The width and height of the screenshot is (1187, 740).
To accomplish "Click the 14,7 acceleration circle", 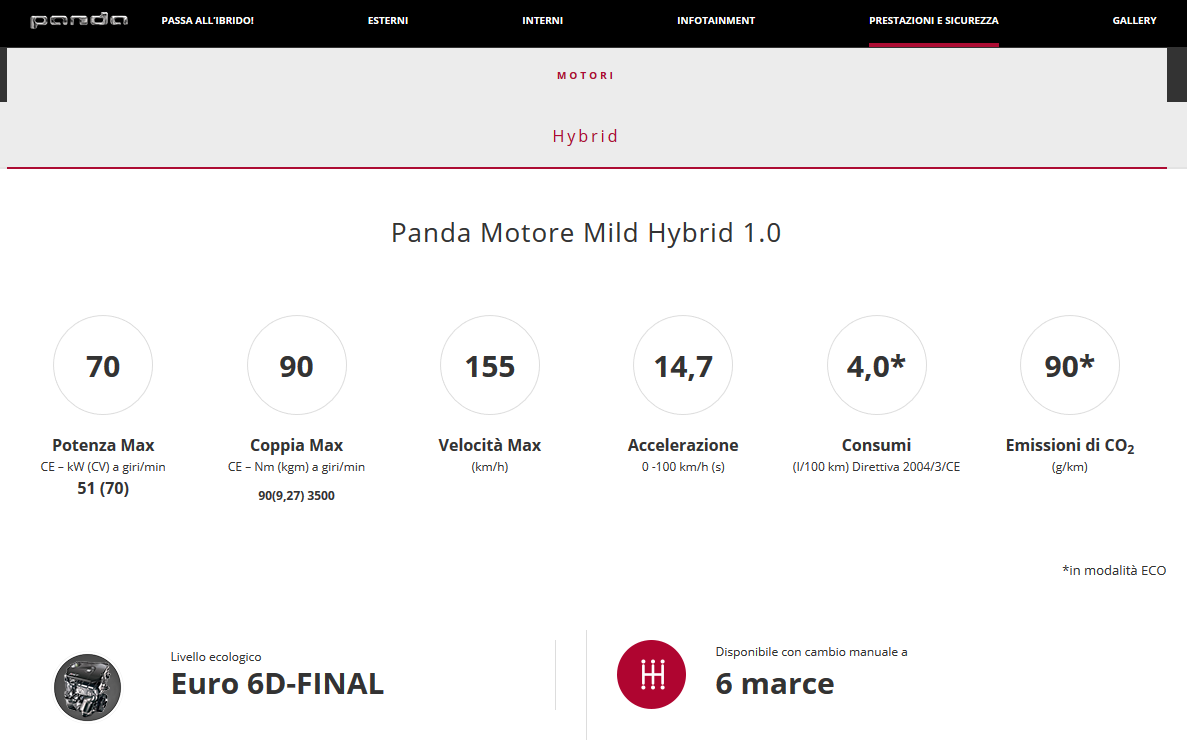I will (x=683, y=365).
